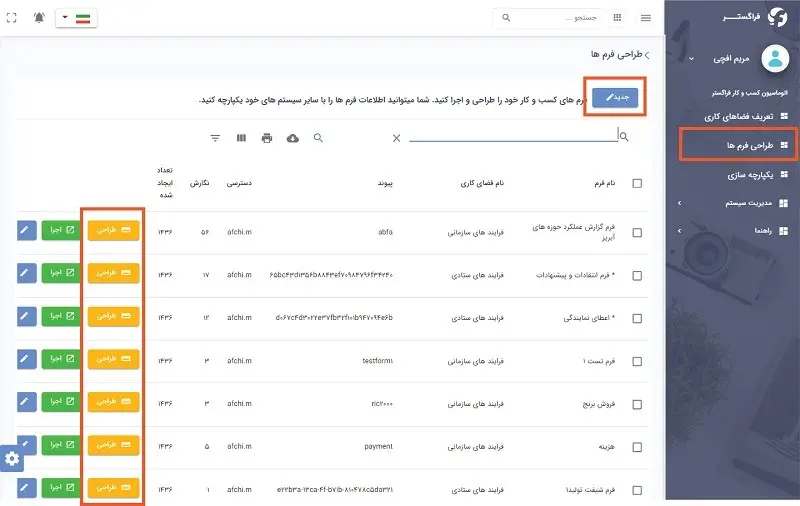The width and height of the screenshot is (800, 506).
Task: Select the checkbox for the هزینه form row
Action: [637, 446]
